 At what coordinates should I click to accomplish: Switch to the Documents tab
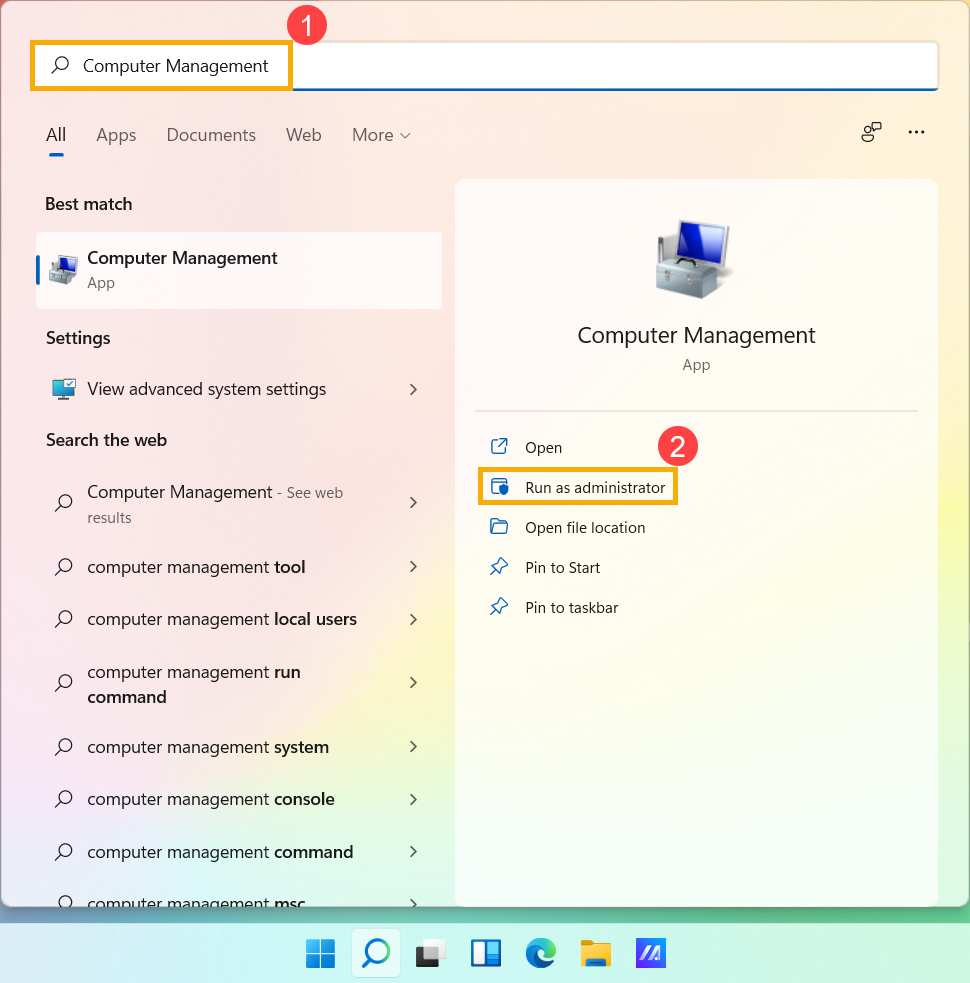point(211,135)
